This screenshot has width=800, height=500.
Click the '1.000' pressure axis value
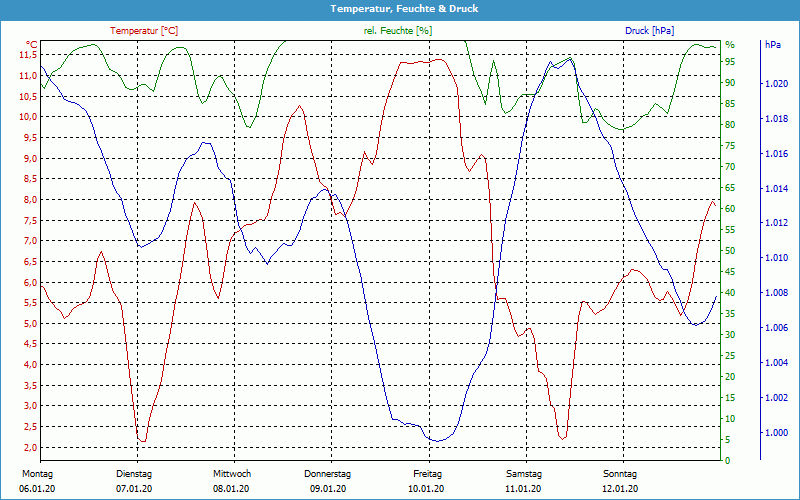tap(777, 433)
